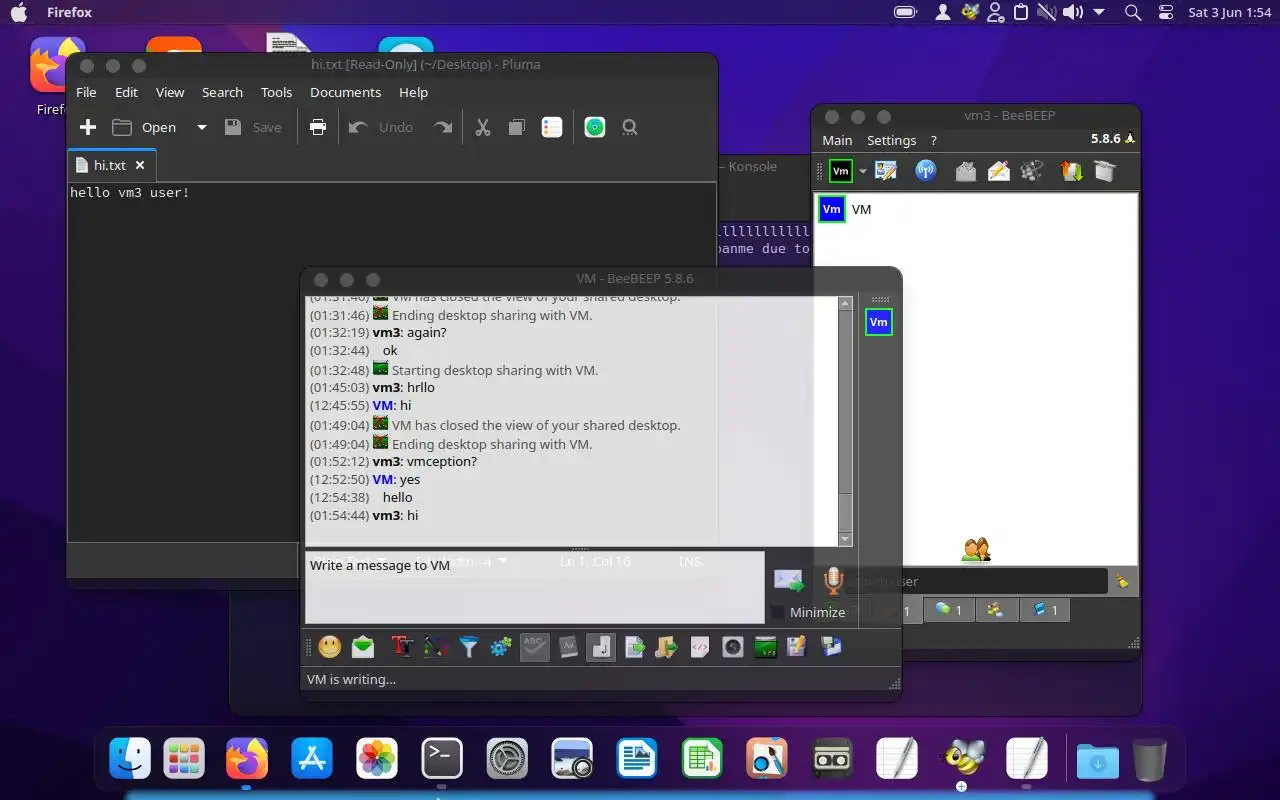The width and height of the screenshot is (1280, 800).
Task: Click the save chat floppy icon
Action: click(797, 647)
